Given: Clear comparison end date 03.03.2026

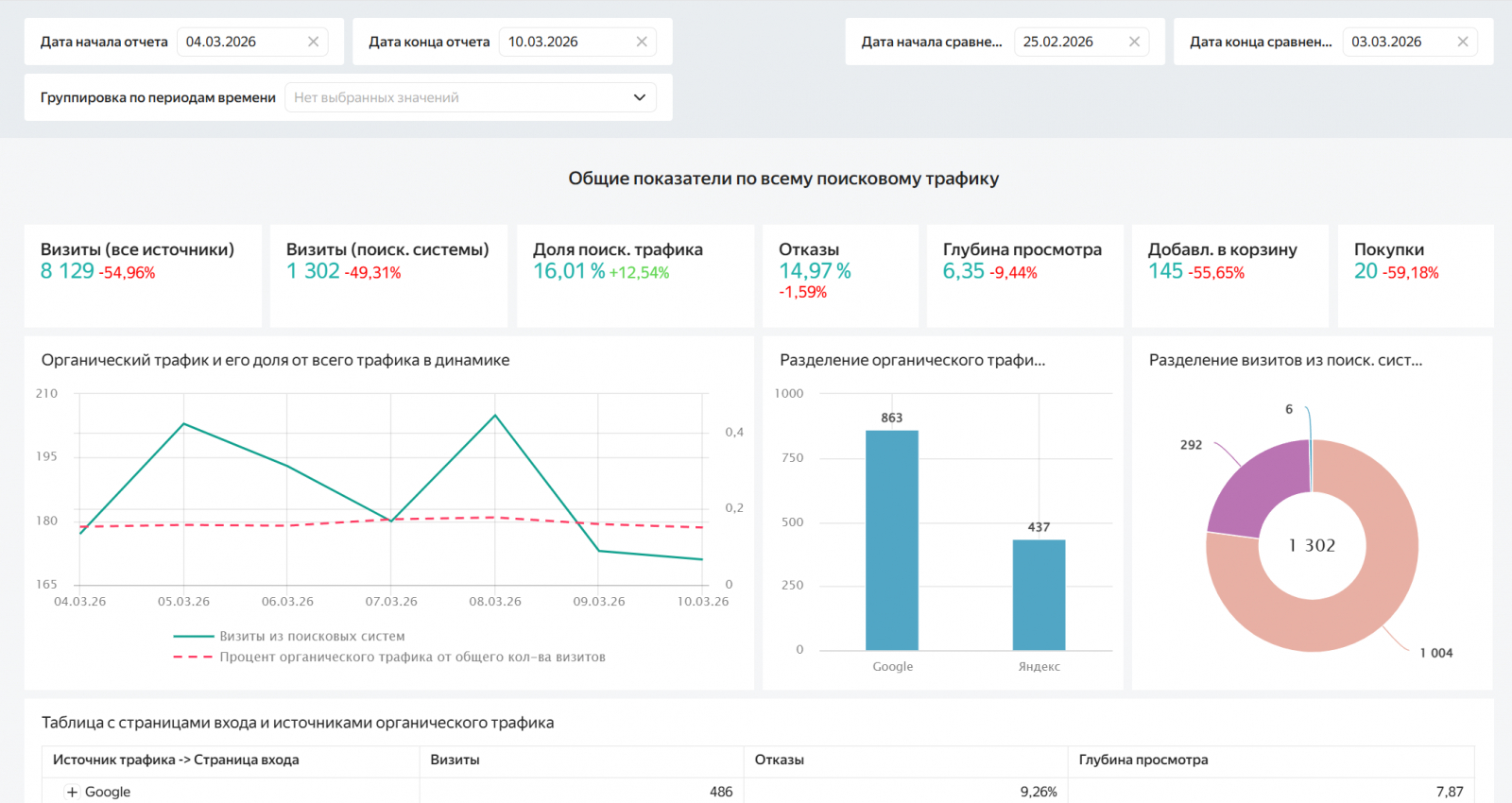Looking at the screenshot, I should pyautogui.click(x=1462, y=42).
